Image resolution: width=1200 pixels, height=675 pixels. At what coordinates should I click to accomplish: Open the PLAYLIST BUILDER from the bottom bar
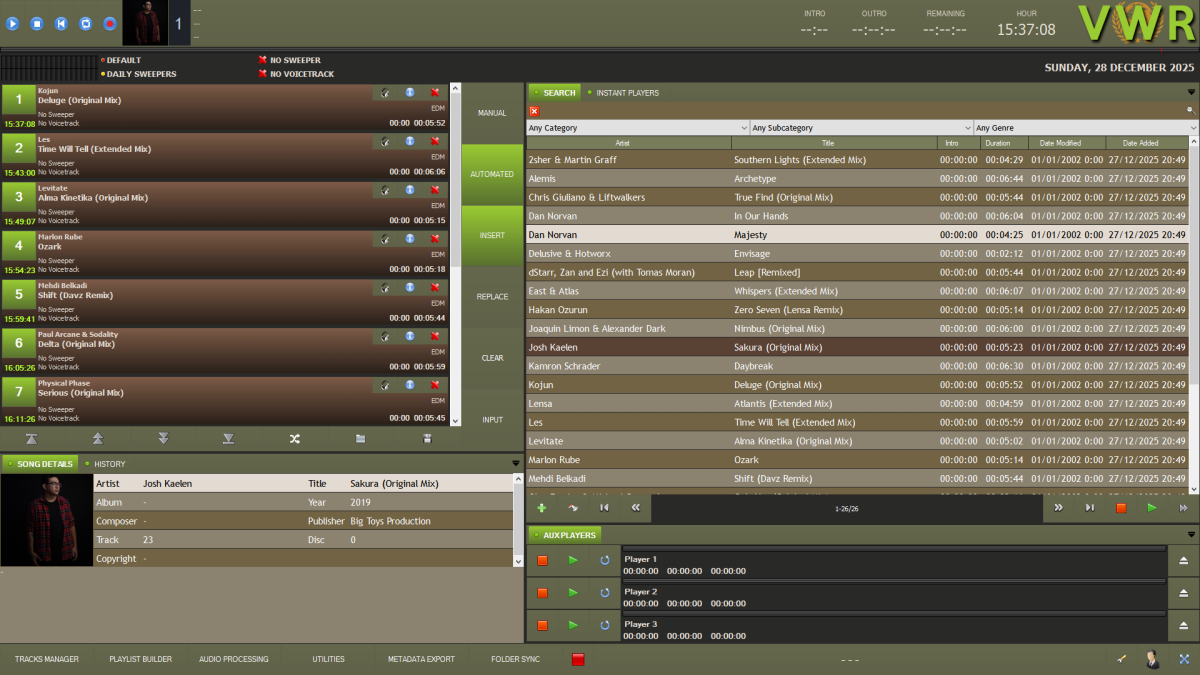tap(139, 659)
